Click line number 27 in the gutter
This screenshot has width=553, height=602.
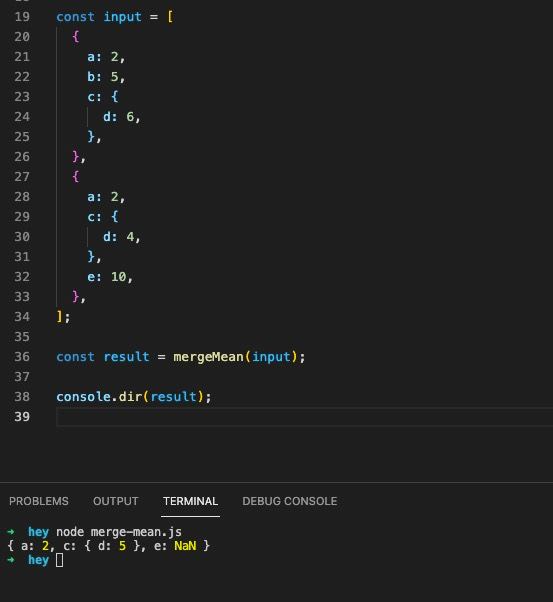point(22,177)
